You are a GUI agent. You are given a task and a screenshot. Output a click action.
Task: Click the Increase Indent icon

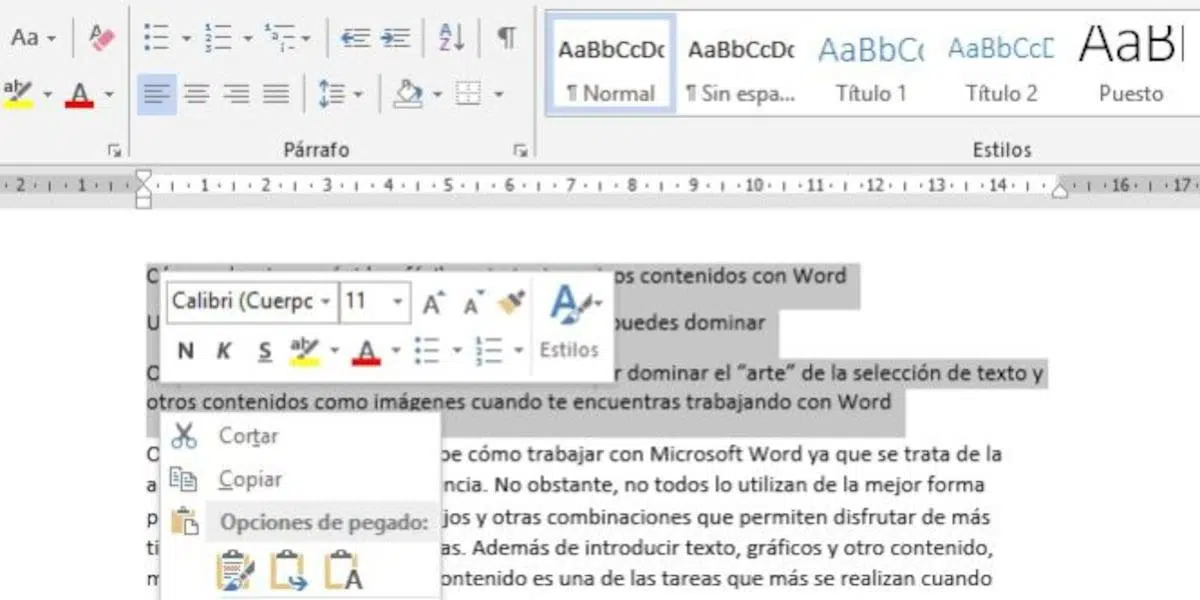pyautogui.click(x=395, y=38)
